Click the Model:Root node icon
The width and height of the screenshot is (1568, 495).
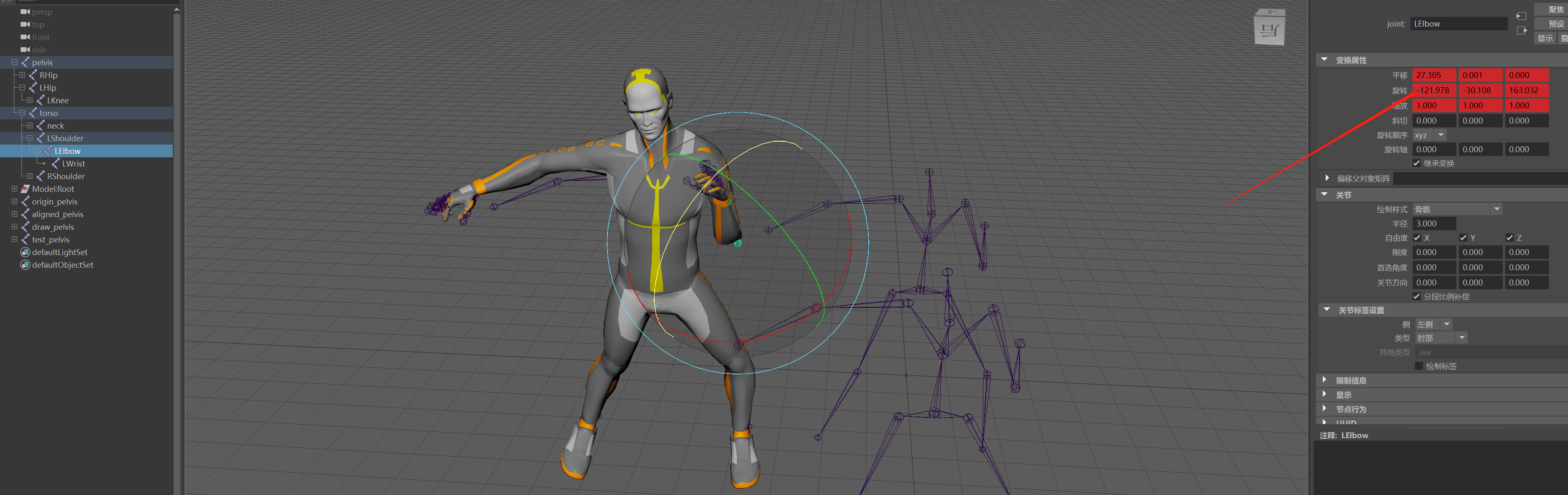pos(25,189)
